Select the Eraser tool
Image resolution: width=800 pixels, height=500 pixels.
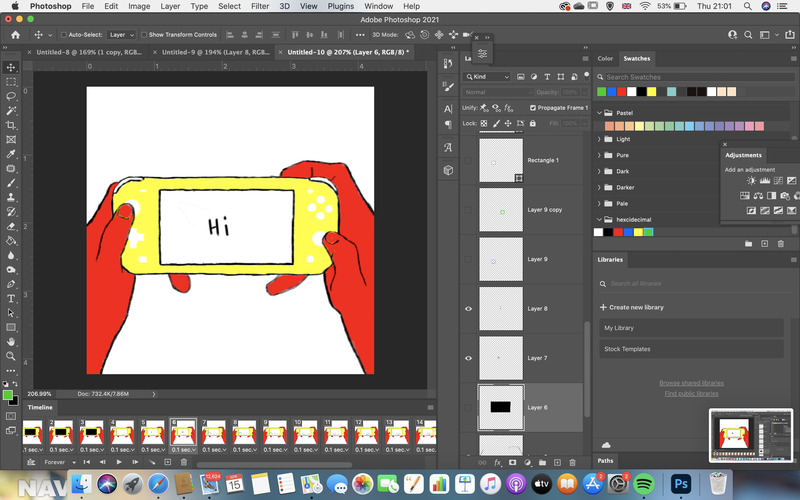[x=11, y=226]
